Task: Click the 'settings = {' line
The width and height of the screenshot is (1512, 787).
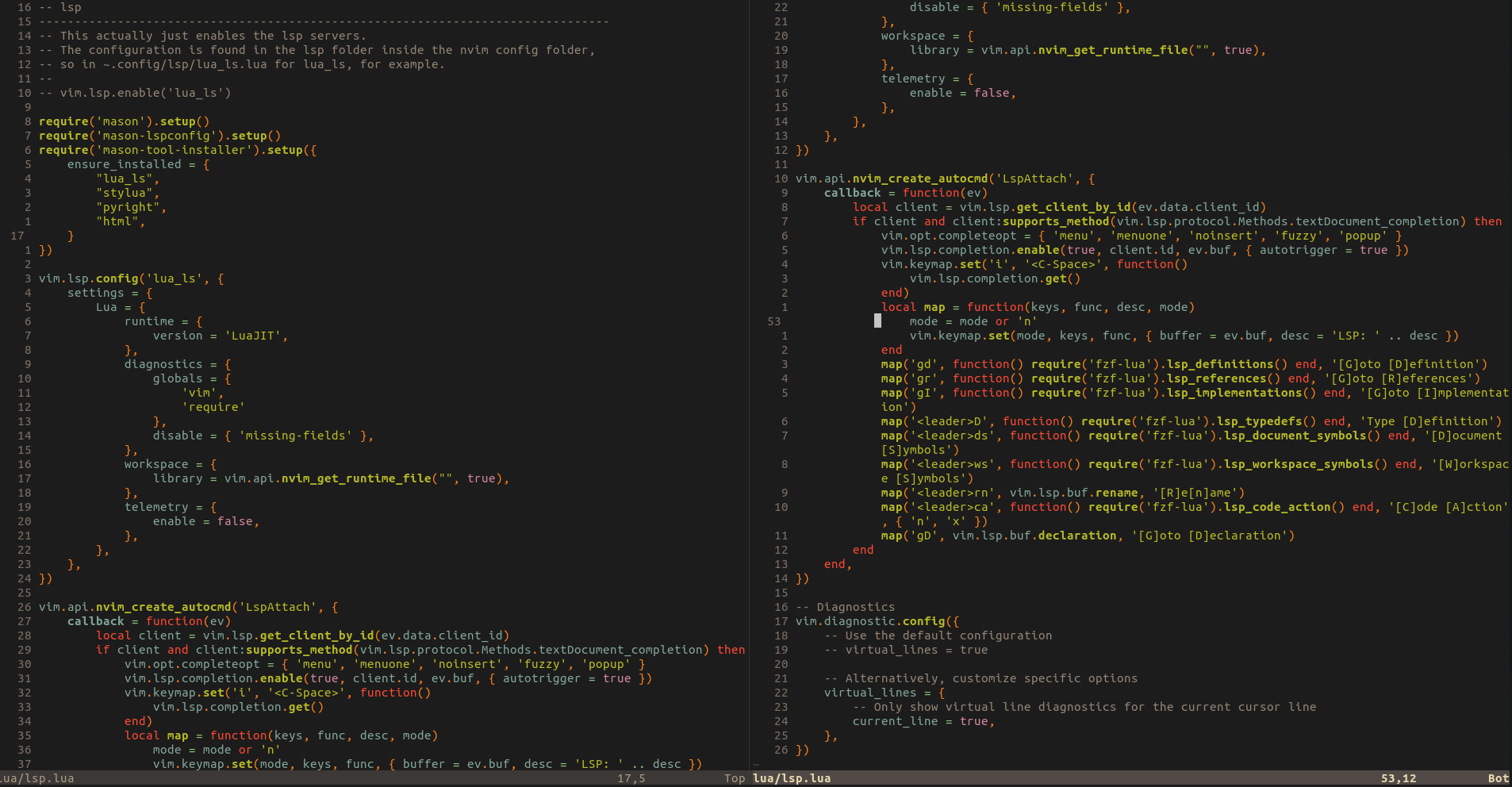Action: [109, 293]
